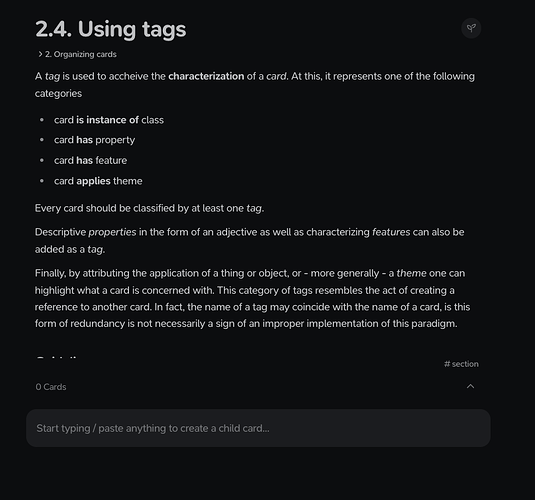Viewport: 535px width, 500px height.
Task: Click the partially hidden heading below the paragraph
Action: point(57,357)
